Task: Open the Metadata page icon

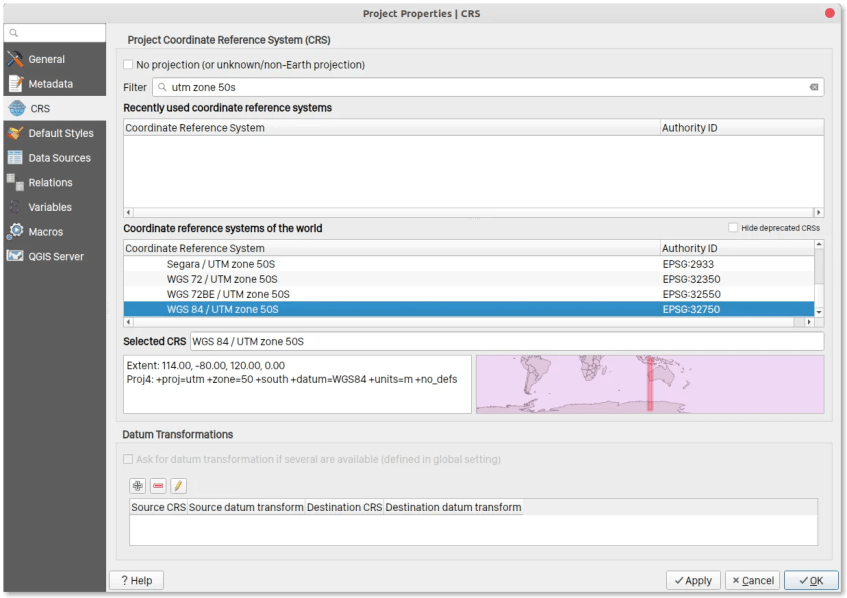Action: (x=16, y=84)
